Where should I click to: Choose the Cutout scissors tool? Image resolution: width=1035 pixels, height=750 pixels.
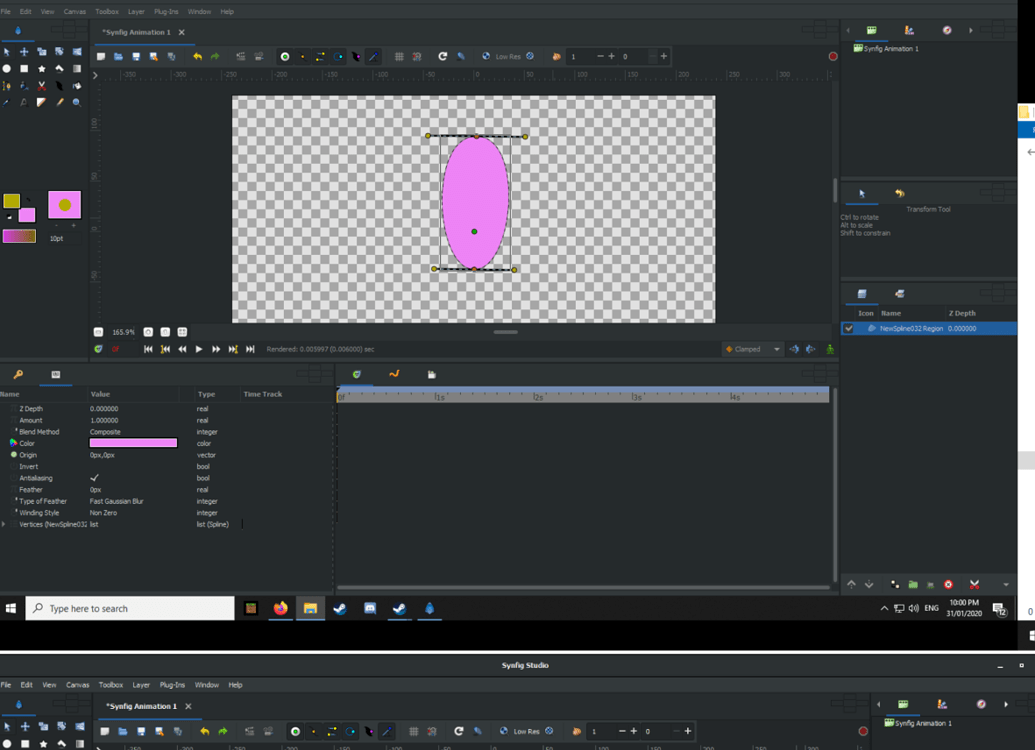[42, 86]
